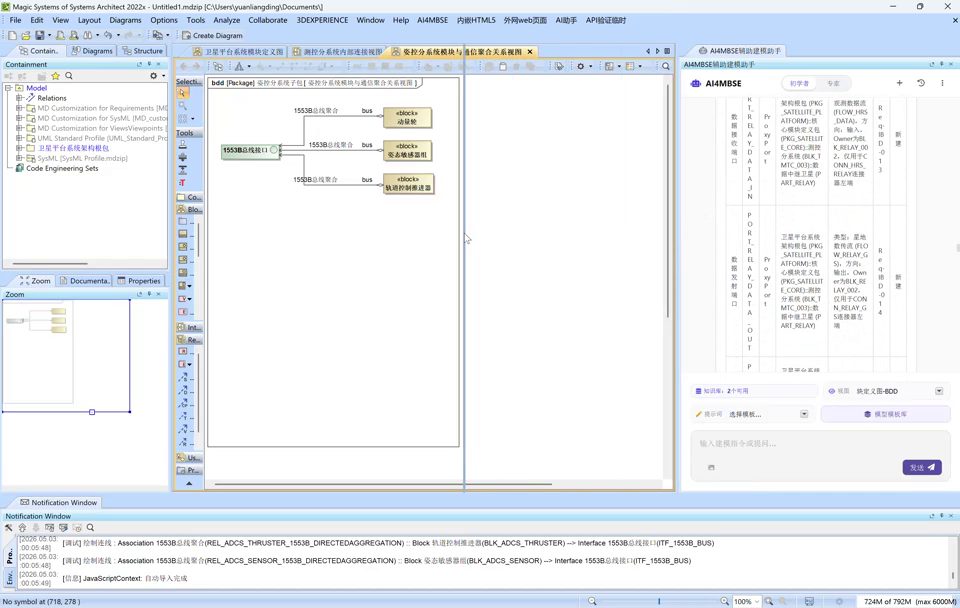Switch AI4MBSE mode to 专家
Screen dimensions: 960x608
(x=833, y=83)
